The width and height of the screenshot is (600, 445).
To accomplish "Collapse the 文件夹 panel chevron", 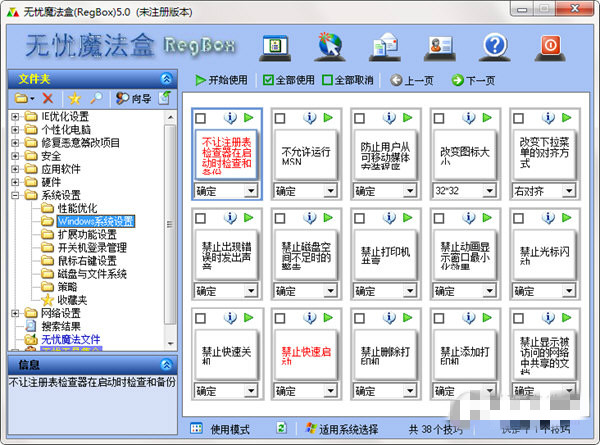I will tap(166, 79).
